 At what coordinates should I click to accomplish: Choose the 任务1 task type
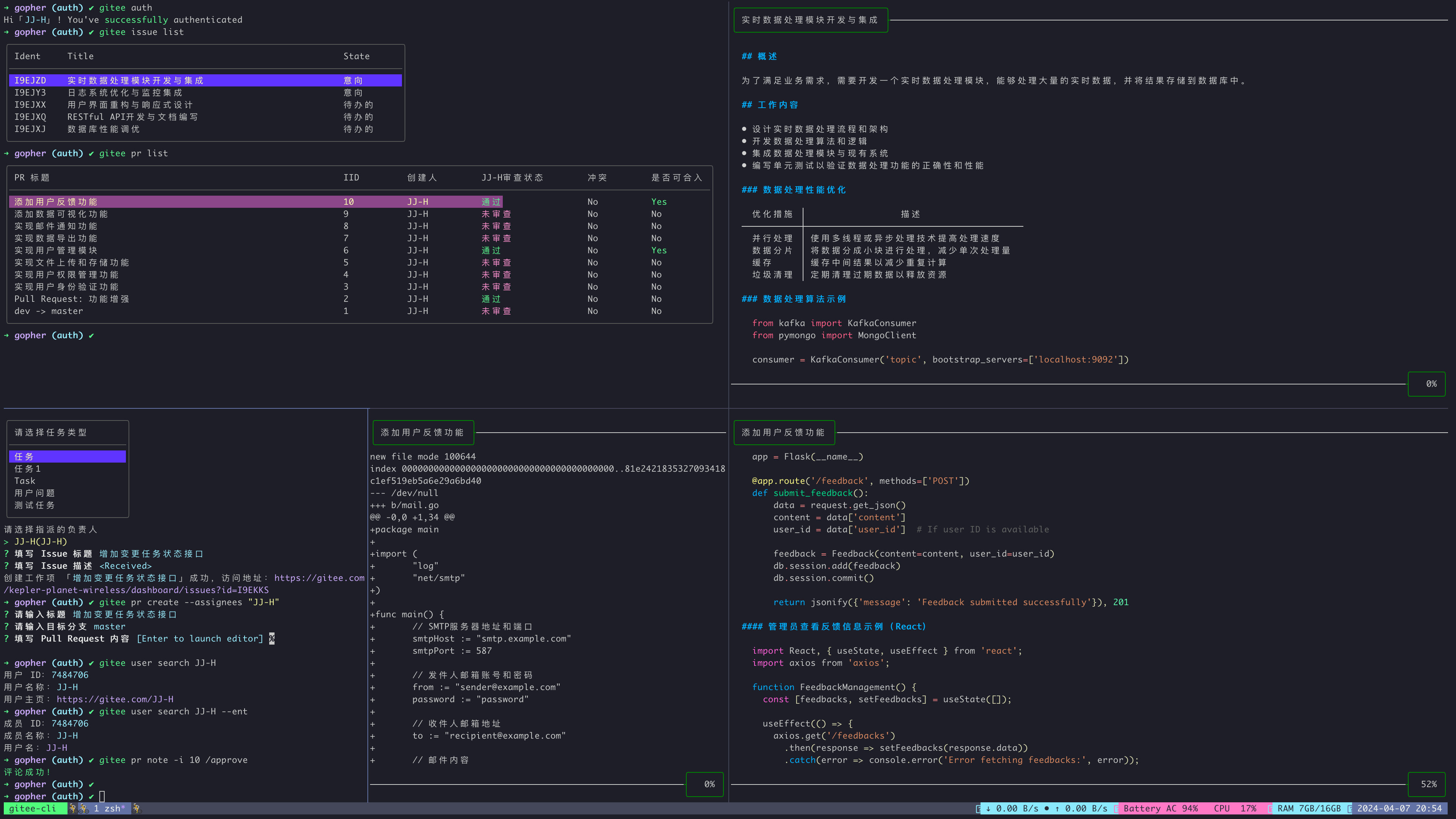[x=67, y=469]
